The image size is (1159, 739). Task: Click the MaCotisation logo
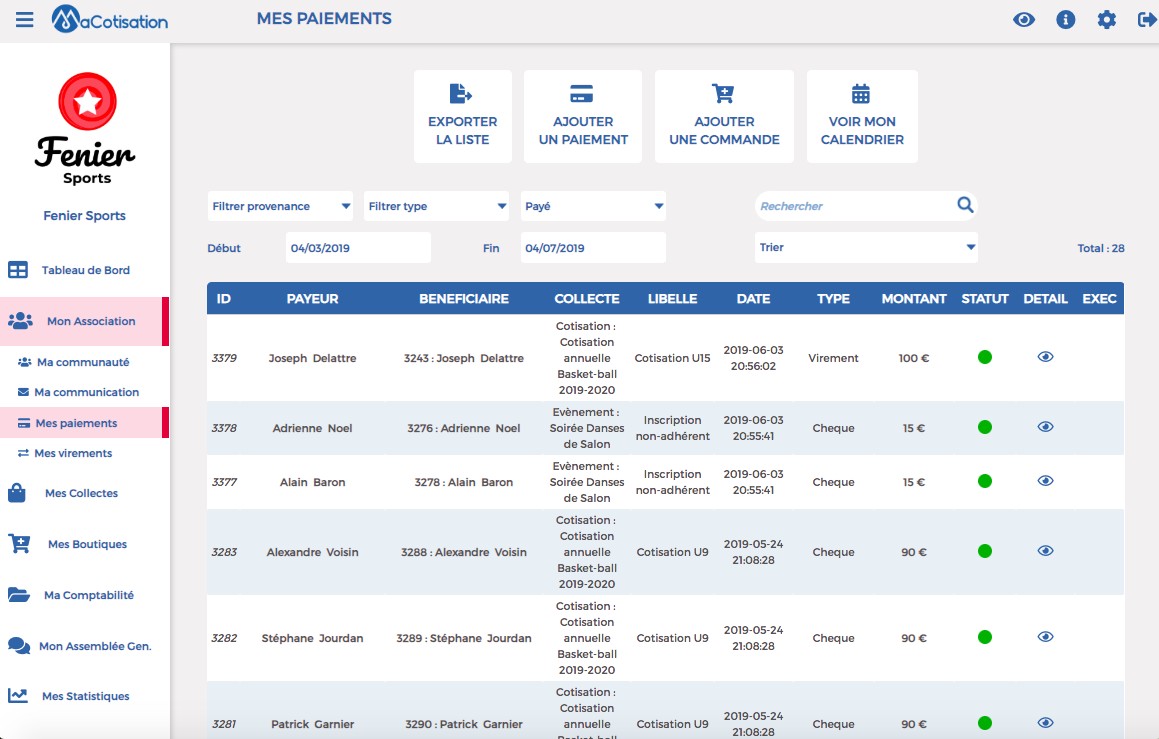tap(109, 19)
